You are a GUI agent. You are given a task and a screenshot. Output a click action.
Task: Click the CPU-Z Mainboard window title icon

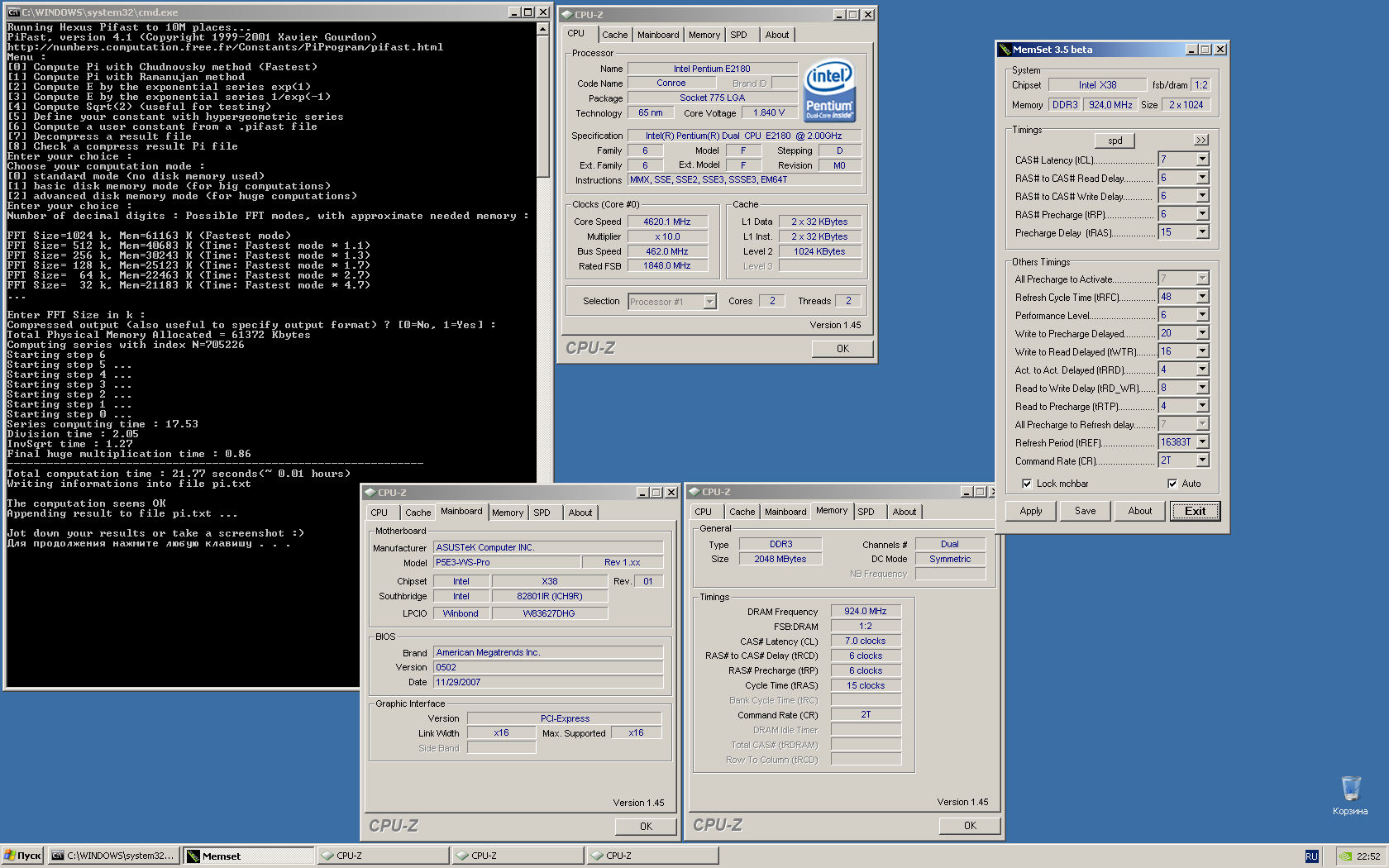tap(370, 493)
